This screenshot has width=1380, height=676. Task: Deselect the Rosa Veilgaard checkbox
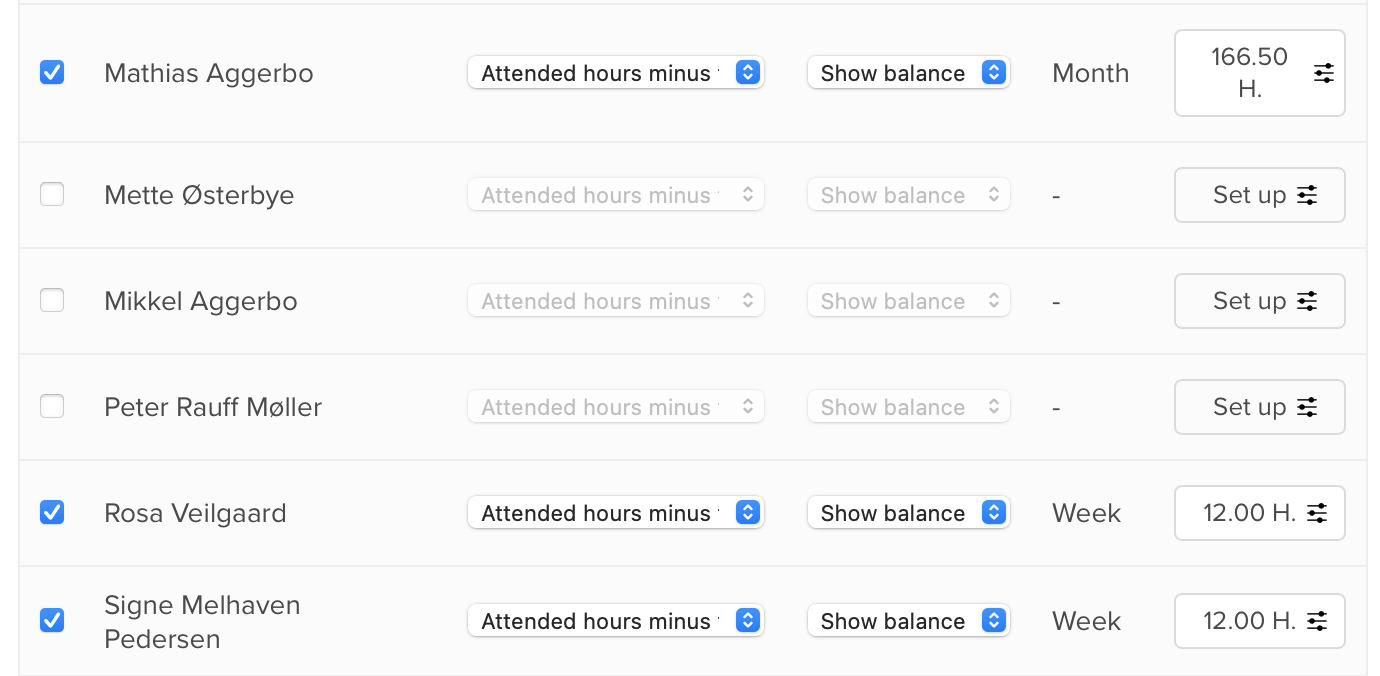[x=52, y=512]
